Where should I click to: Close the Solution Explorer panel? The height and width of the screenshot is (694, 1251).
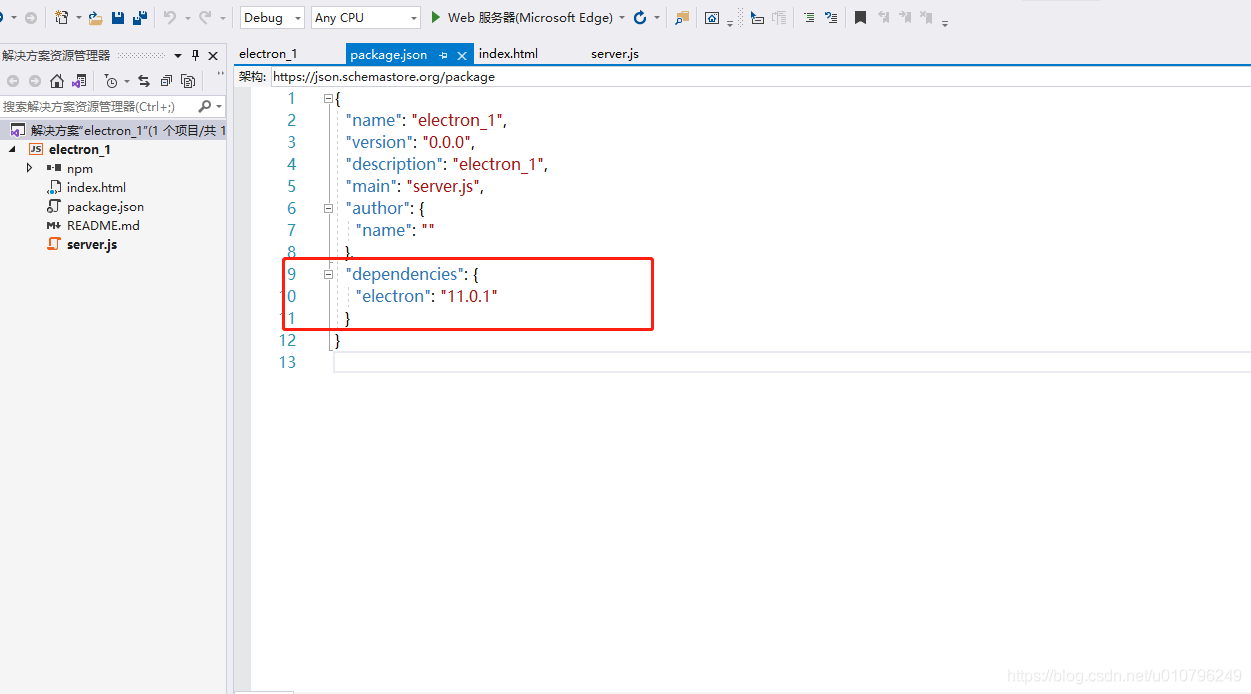tap(213, 56)
